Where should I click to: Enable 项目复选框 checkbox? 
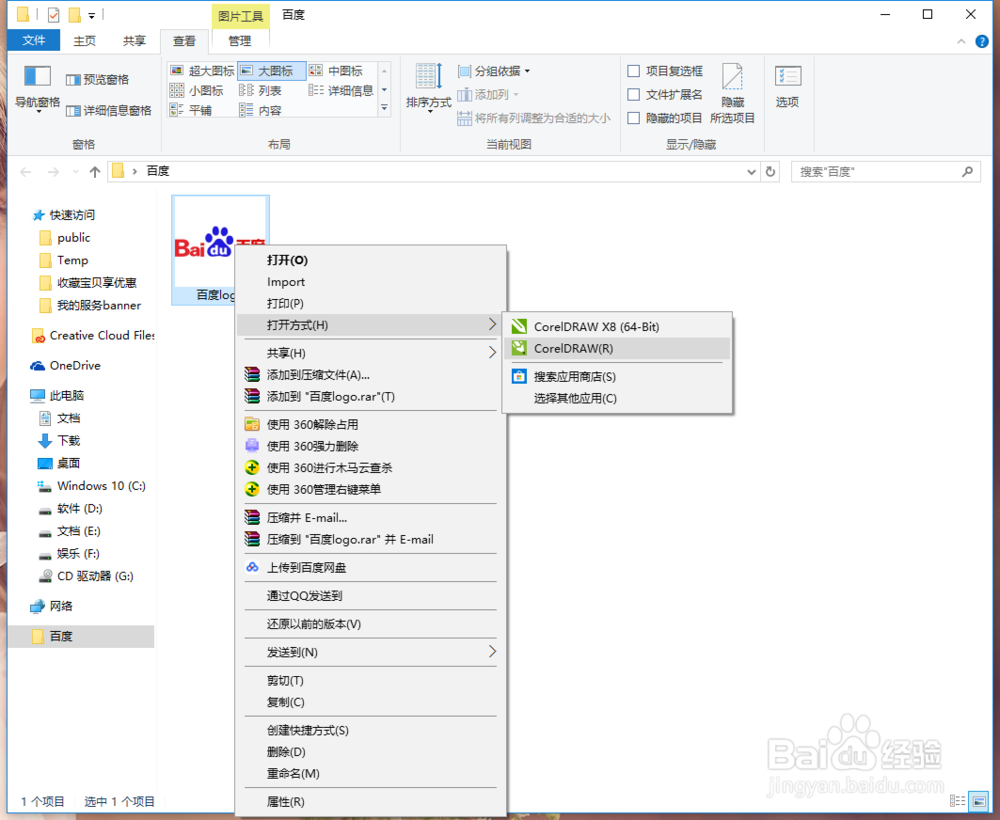(x=634, y=70)
